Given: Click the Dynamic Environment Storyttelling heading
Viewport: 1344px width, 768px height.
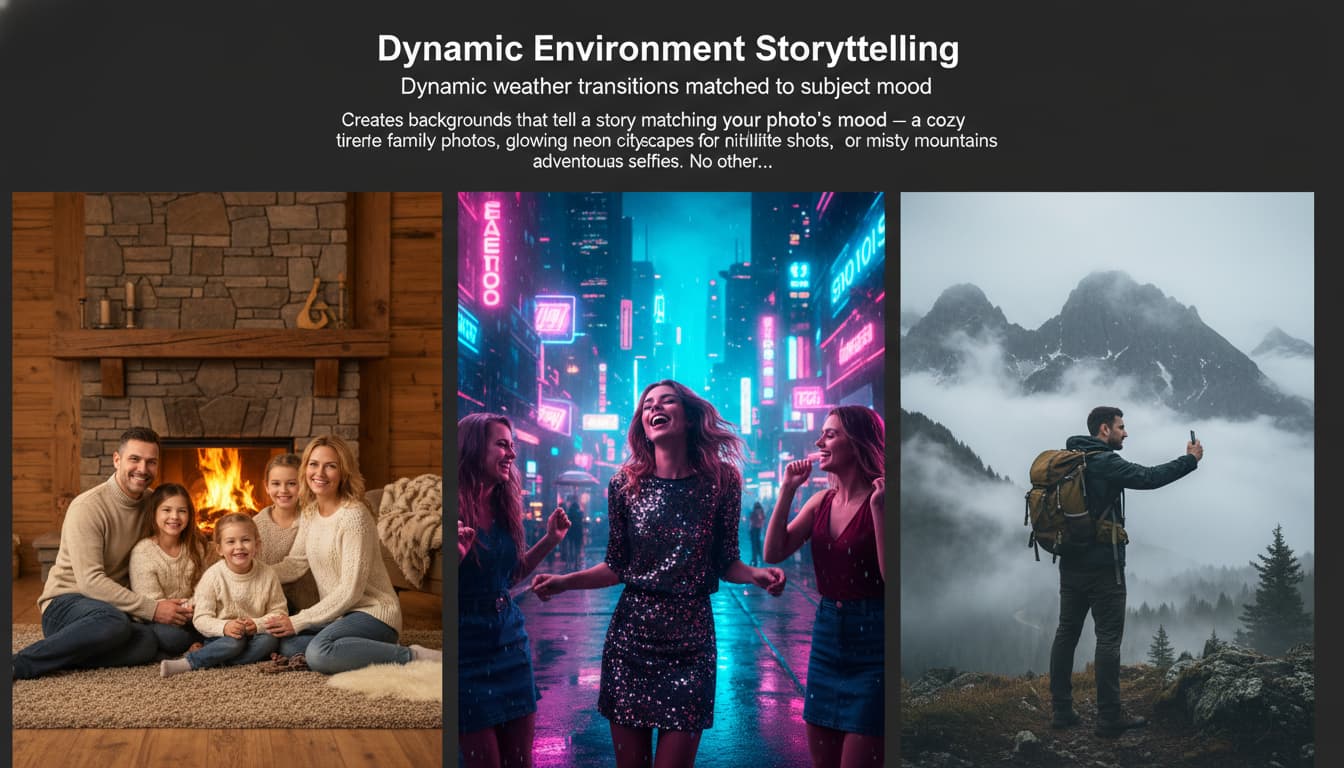Looking at the screenshot, I should click(x=667, y=49).
